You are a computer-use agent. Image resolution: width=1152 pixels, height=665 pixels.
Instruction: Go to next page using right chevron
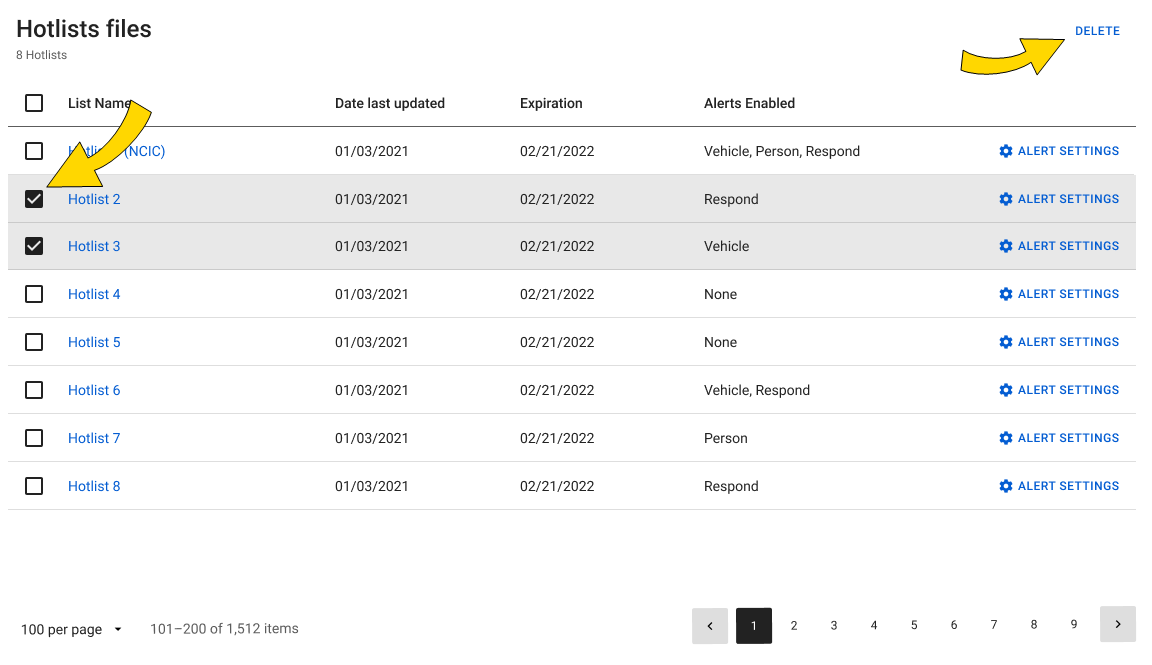tap(1117, 625)
